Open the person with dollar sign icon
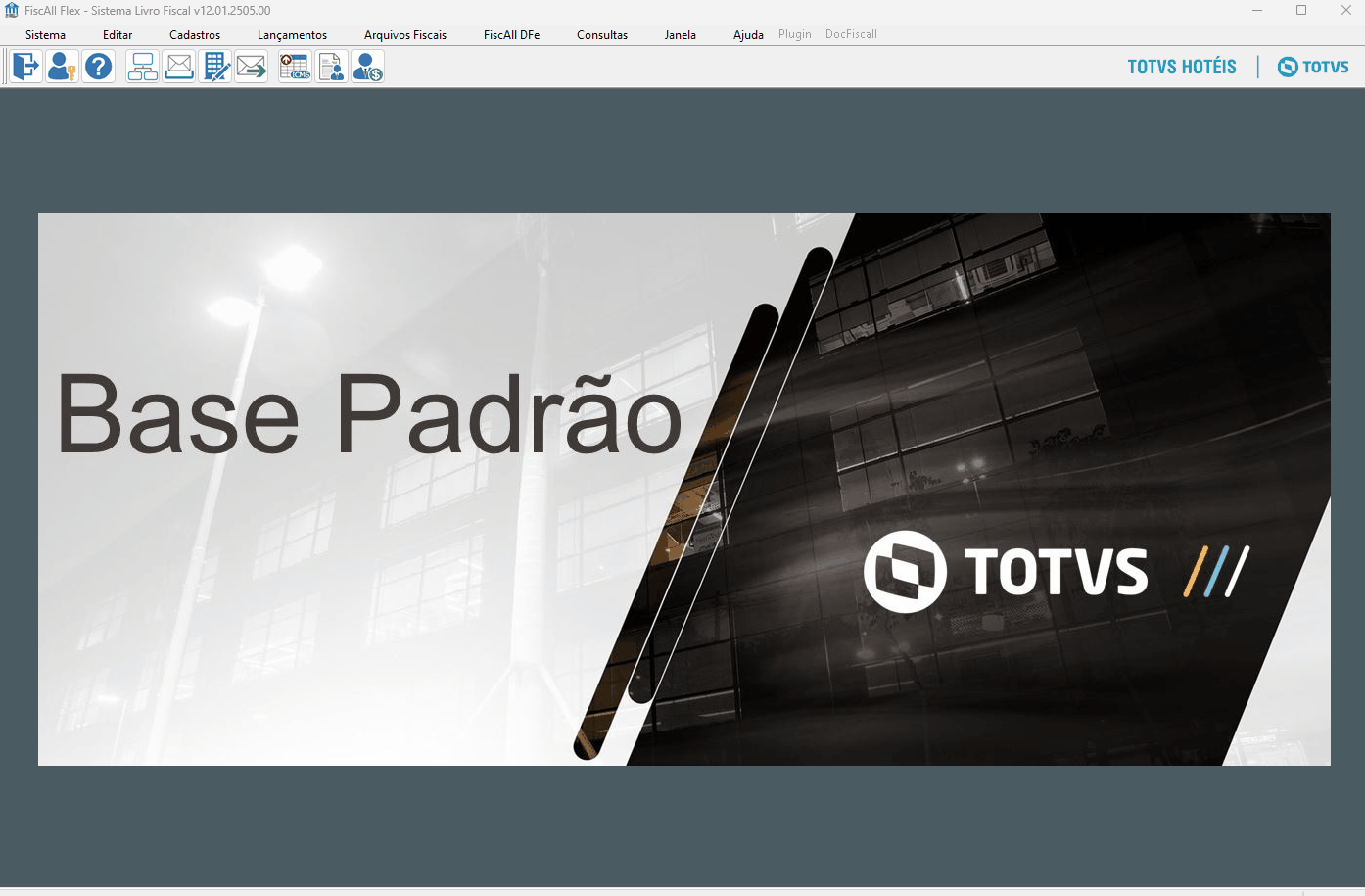Viewport: 1365px width, 896px height. pyautogui.click(x=368, y=67)
